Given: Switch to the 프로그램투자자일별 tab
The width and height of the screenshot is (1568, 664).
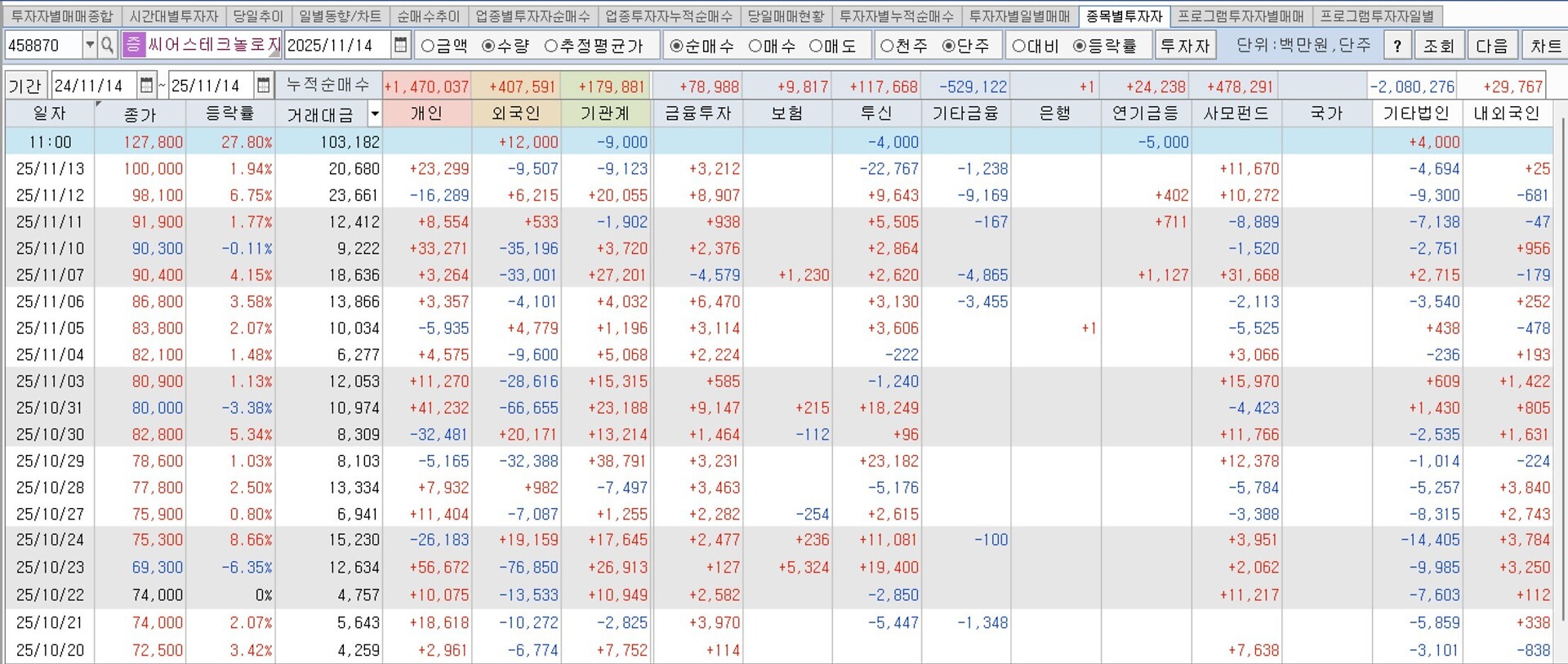Looking at the screenshot, I should click(1377, 16).
